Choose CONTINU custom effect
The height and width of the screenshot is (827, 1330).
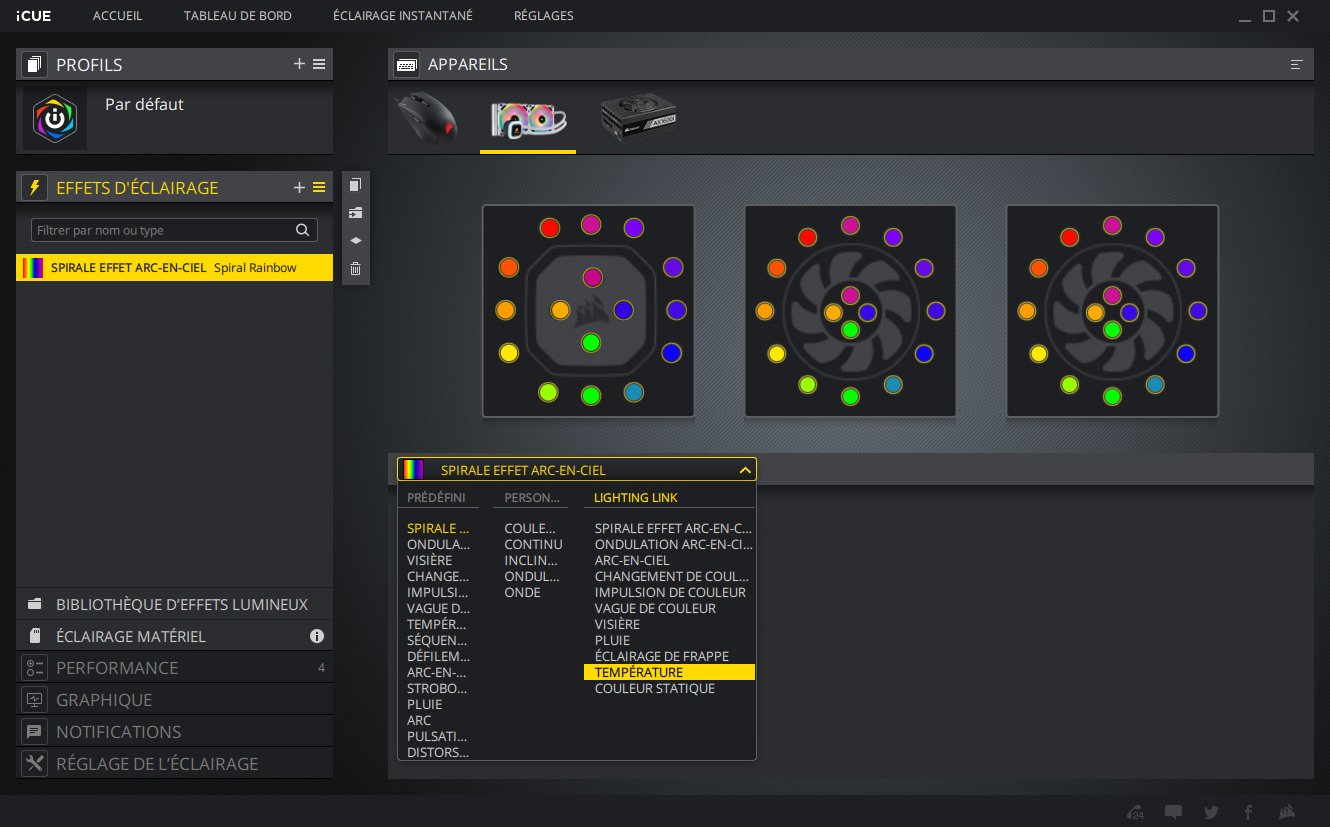coord(533,544)
